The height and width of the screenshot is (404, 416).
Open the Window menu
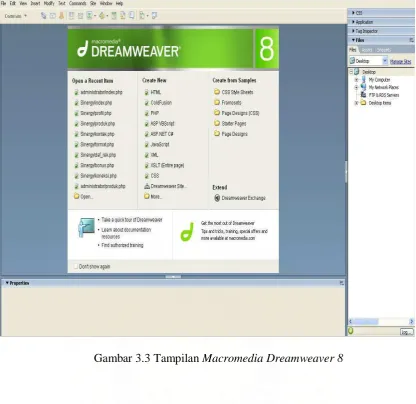pos(106,3)
